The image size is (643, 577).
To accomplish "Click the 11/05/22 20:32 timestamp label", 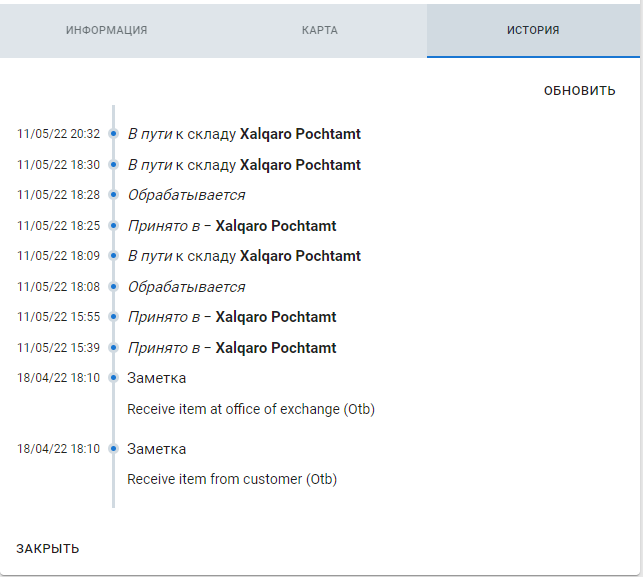I will coord(58,134).
